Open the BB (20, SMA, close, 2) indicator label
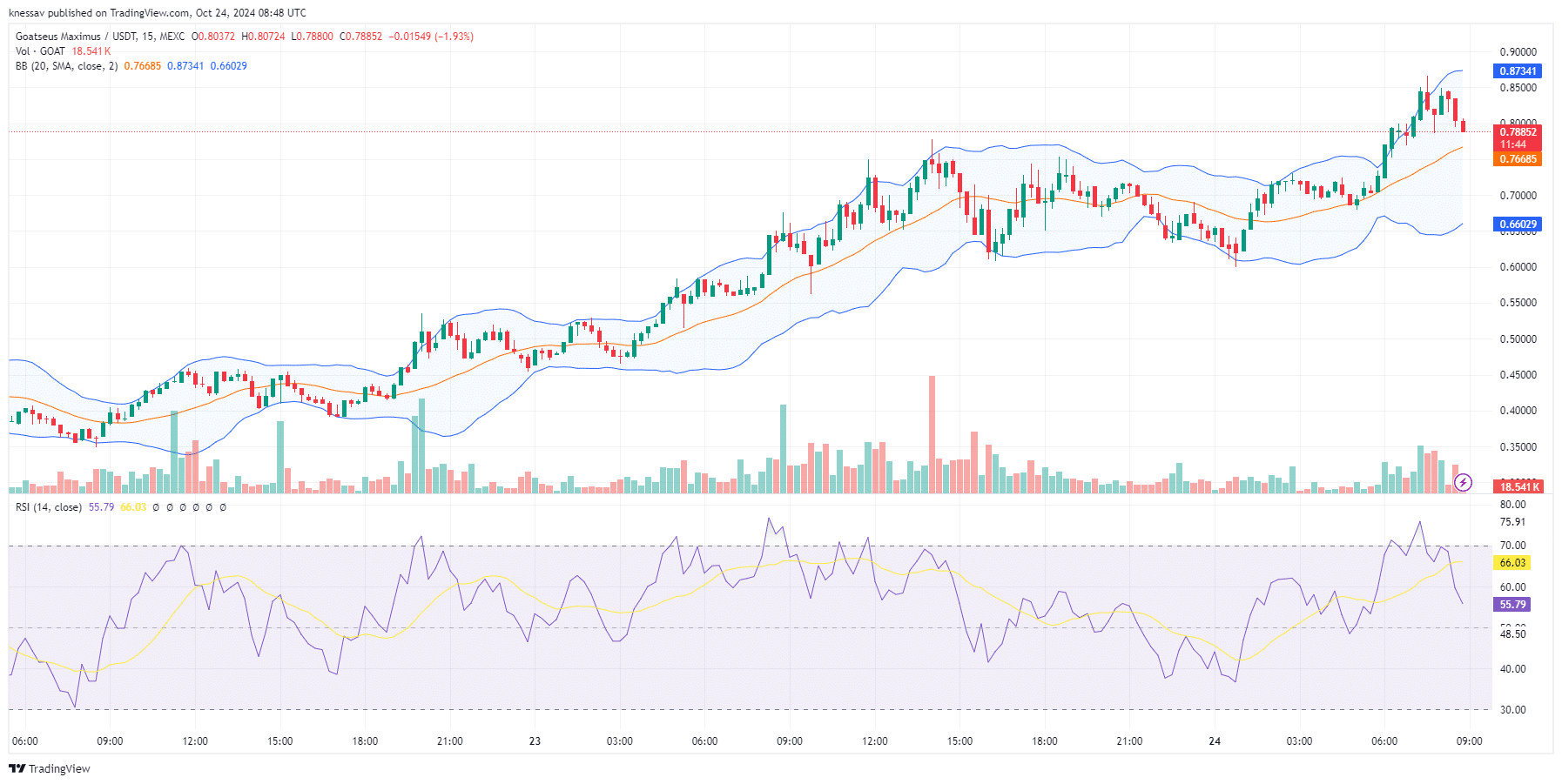 66,66
